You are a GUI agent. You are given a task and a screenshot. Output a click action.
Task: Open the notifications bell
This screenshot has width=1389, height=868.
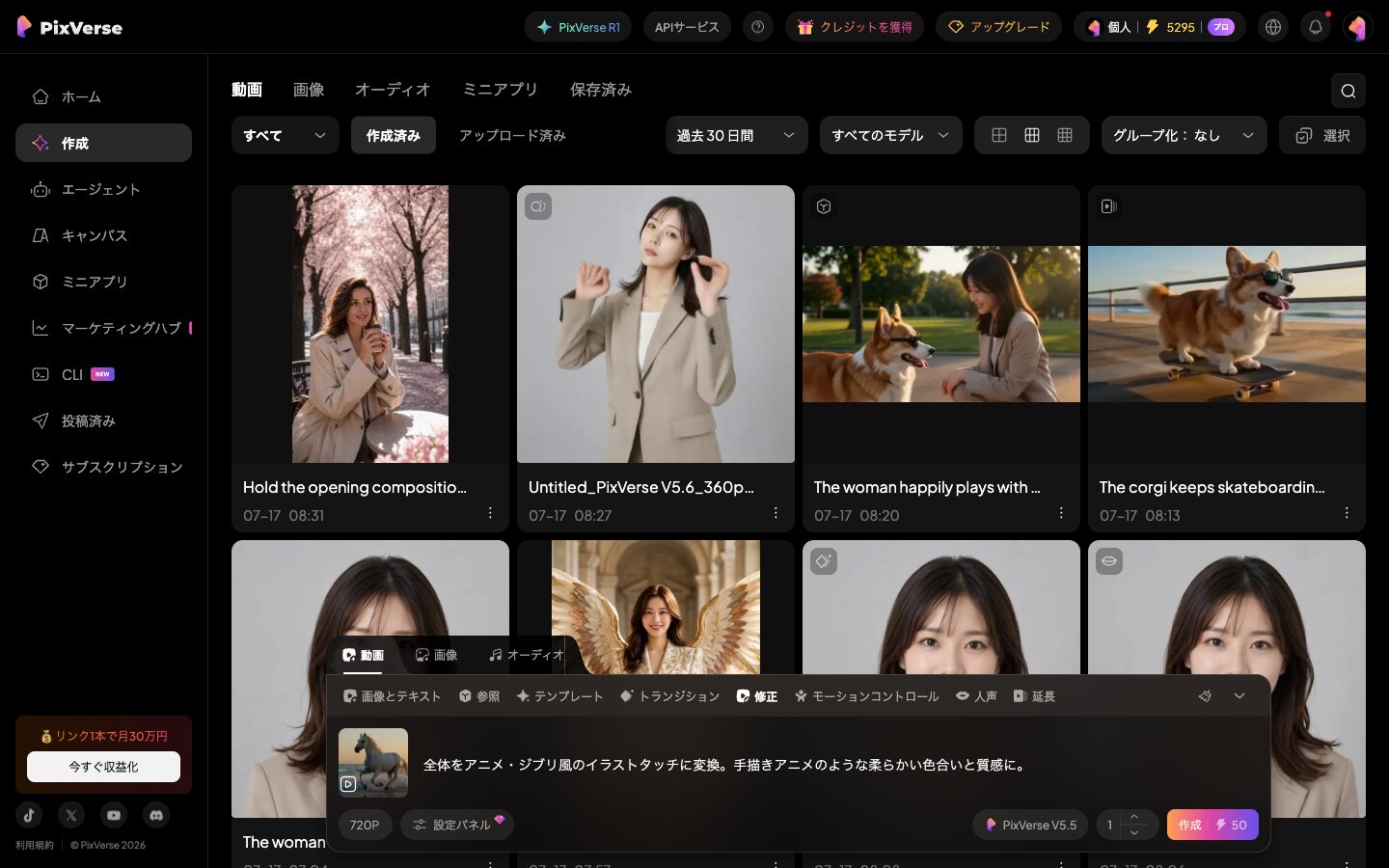tap(1316, 27)
